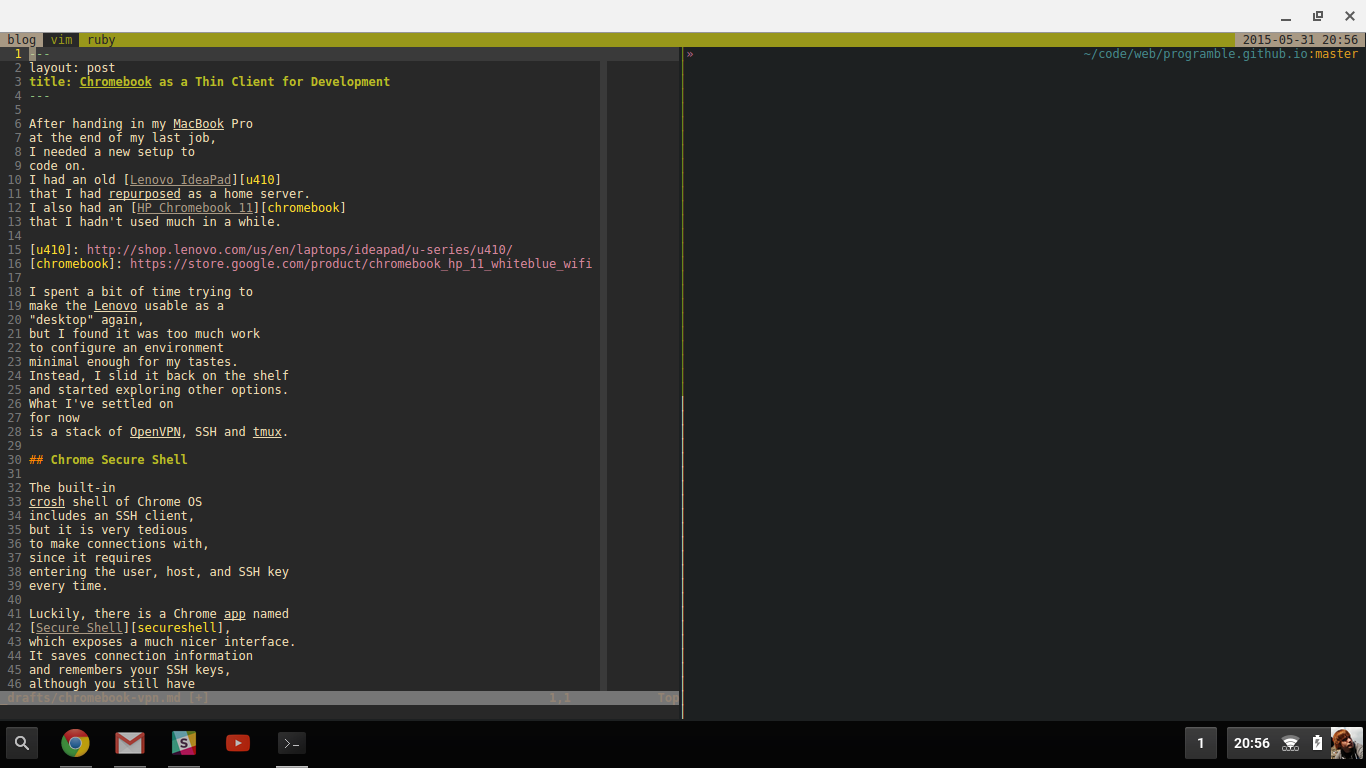Click the '## Chrome Secure Shell' heading
This screenshot has width=1366, height=768.
click(x=108, y=460)
